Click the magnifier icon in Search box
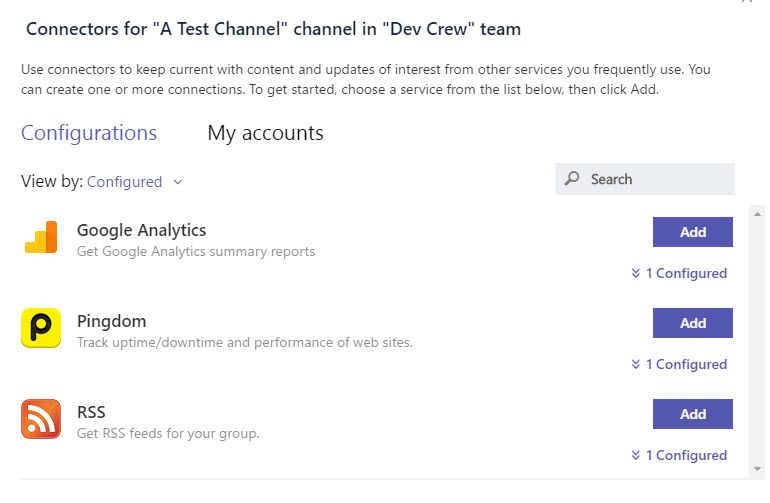The height and width of the screenshot is (503, 770). [572, 178]
